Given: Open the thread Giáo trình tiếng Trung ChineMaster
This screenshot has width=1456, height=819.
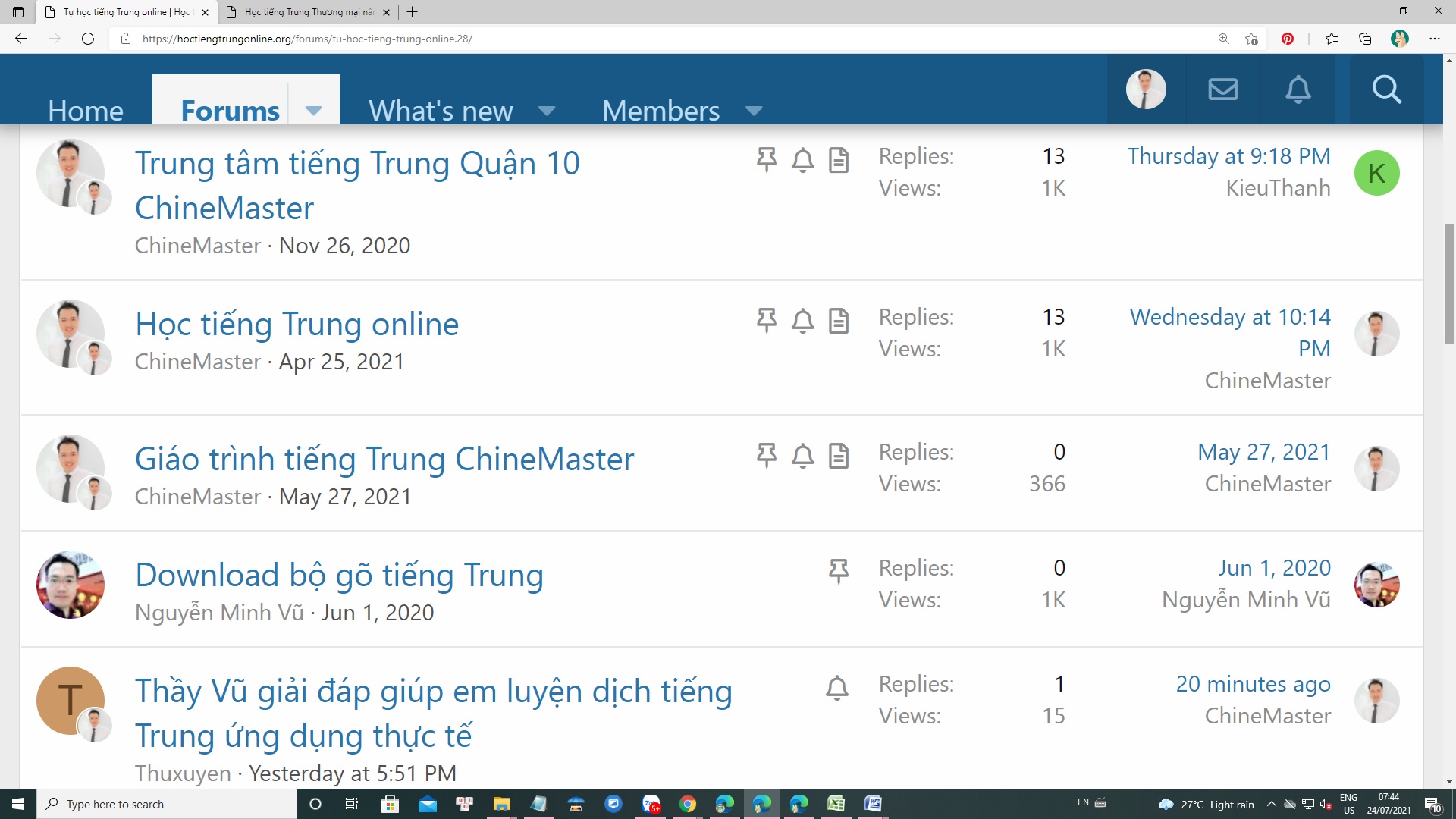Looking at the screenshot, I should 384,459.
